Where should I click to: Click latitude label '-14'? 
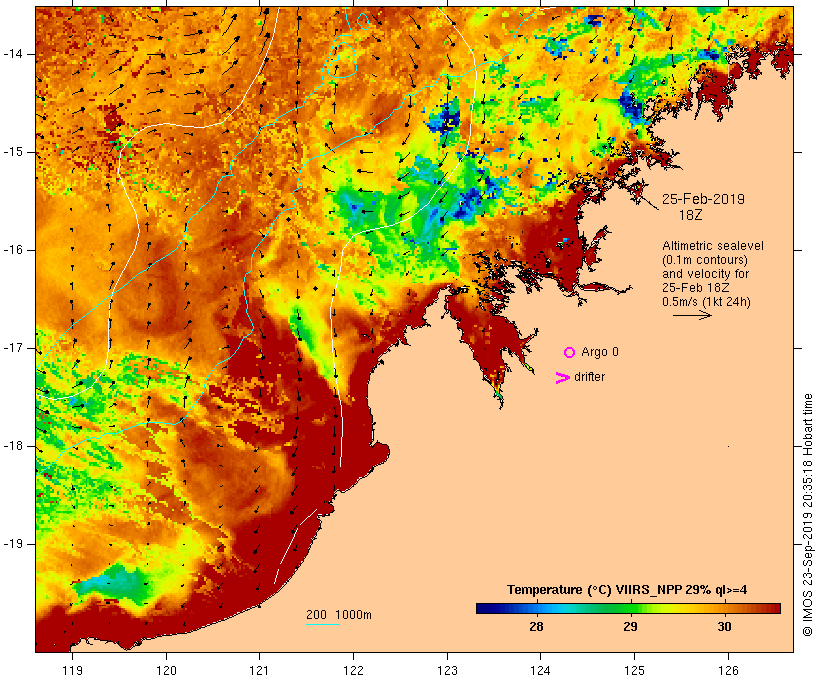[12, 54]
